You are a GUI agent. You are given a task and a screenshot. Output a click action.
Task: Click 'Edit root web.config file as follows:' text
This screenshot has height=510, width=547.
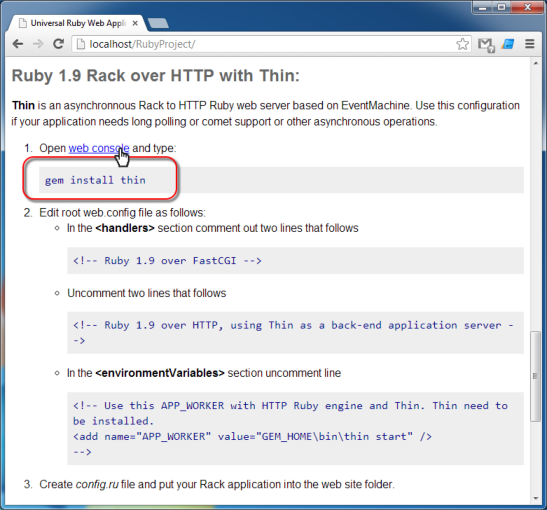point(122,213)
